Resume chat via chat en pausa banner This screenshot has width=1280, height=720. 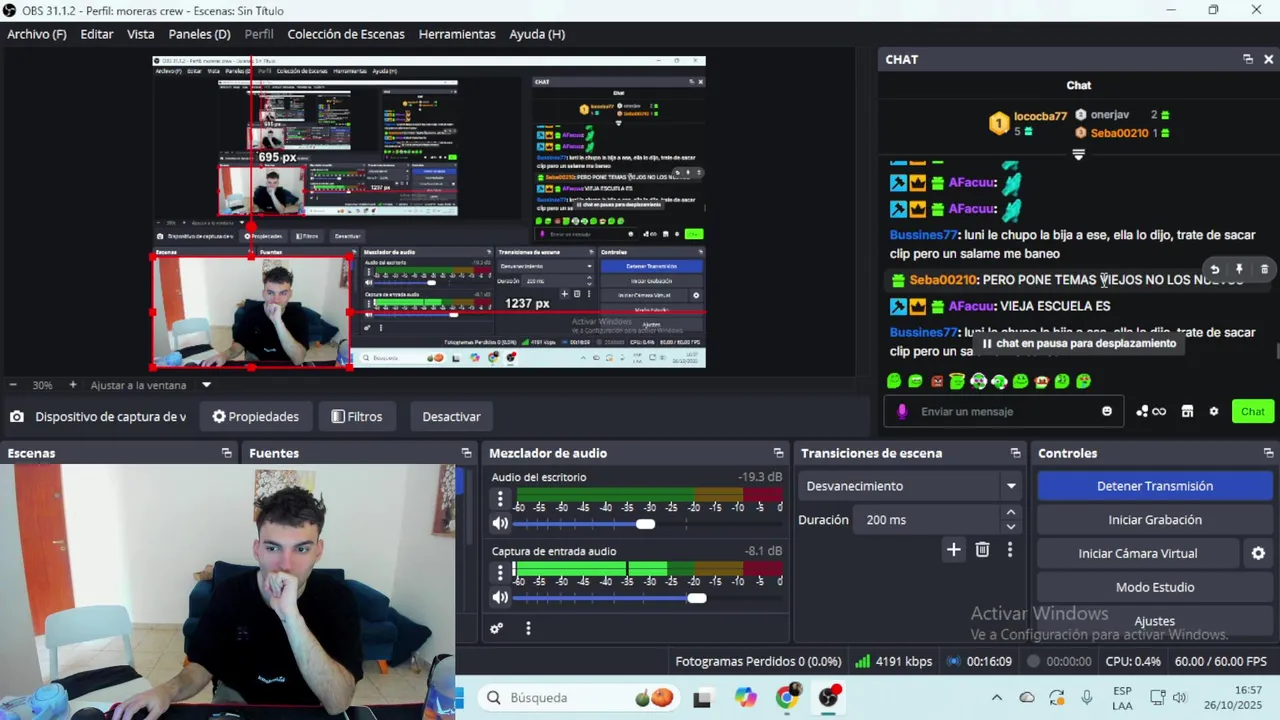point(1079,343)
